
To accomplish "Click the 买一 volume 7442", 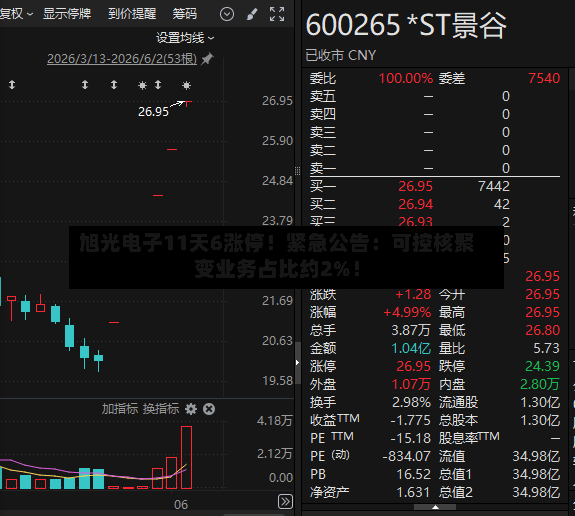I will click(x=494, y=186).
